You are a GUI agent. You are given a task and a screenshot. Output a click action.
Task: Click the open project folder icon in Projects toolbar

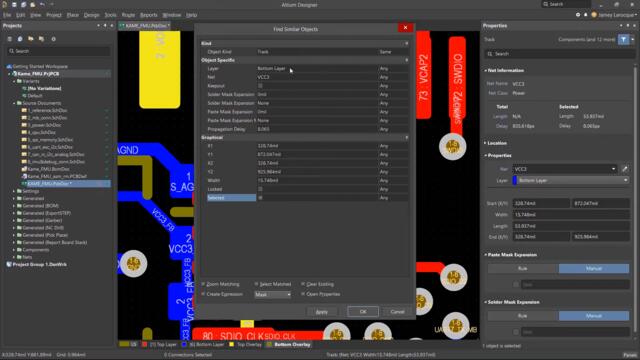[x=31, y=39]
